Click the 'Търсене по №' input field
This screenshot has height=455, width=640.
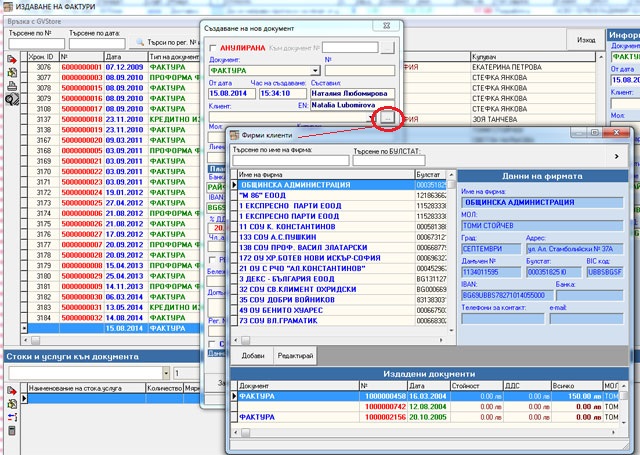click(36, 44)
